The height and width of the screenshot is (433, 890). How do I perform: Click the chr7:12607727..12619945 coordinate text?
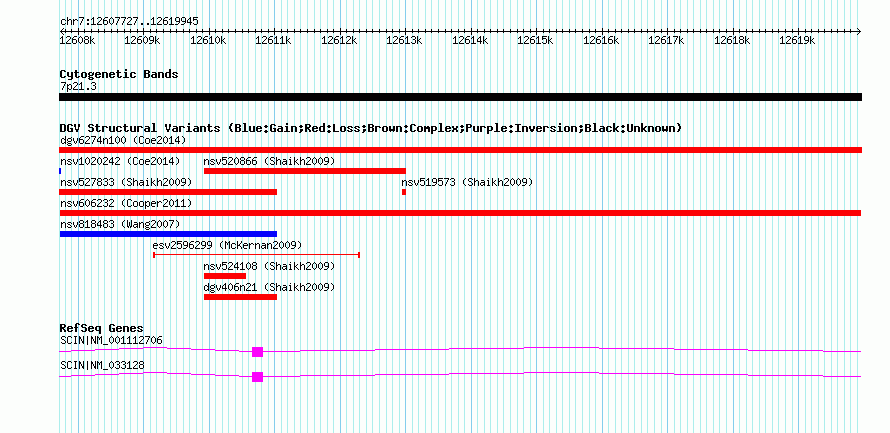tap(129, 22)
